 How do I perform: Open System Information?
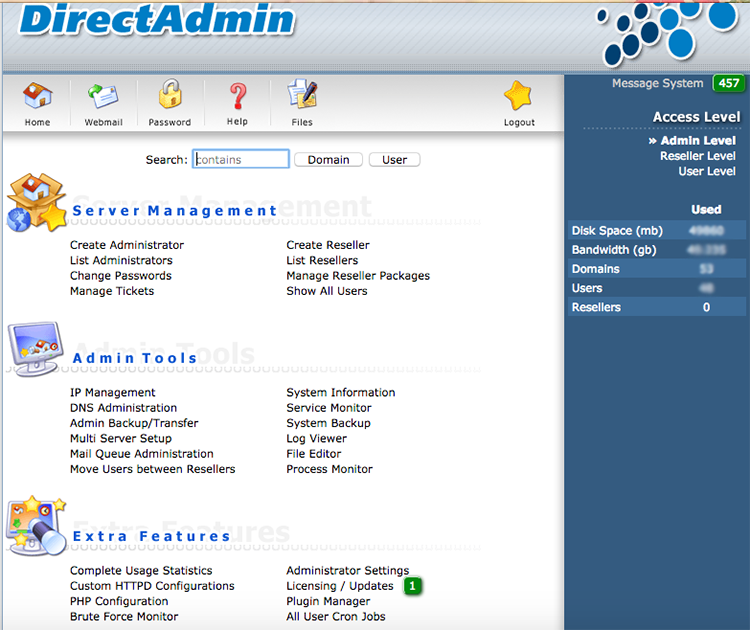pyautogui.click(x=341, y=392)
